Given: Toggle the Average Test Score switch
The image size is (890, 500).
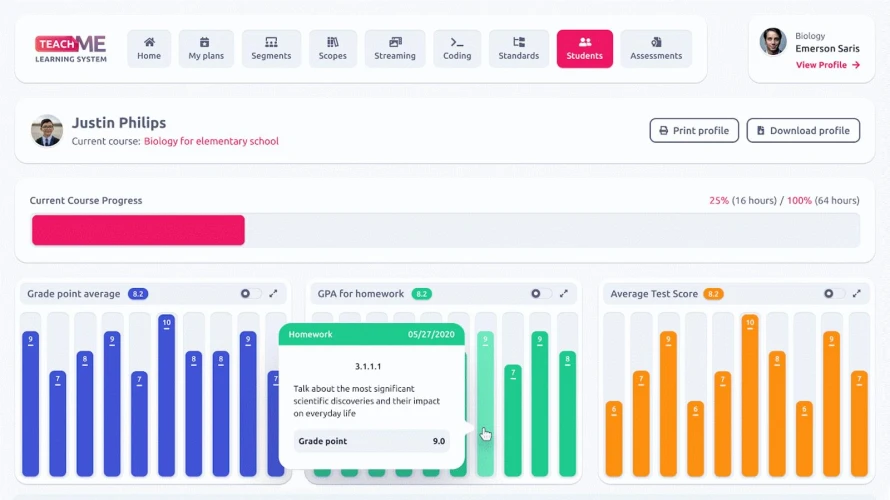Looking at the screenshot, I should pos(834,293).
